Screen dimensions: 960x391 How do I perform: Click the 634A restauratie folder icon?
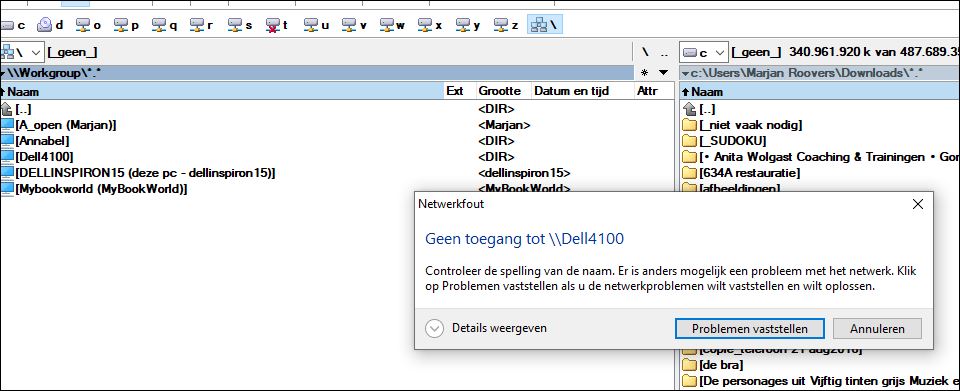point(689,173)
